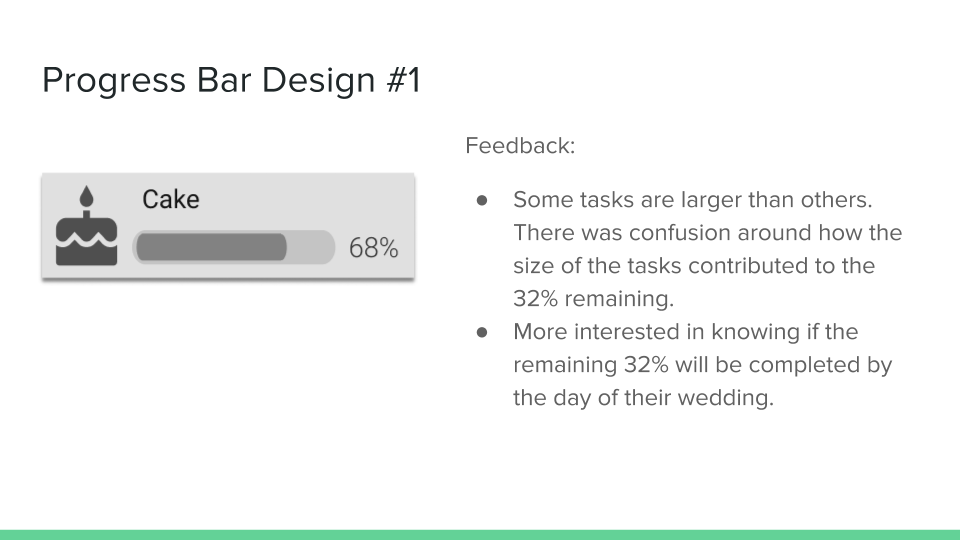Click 'remaining 32% will be completed by' line
The width and height of the screenshot is (960, 540).
pos(703,365)
